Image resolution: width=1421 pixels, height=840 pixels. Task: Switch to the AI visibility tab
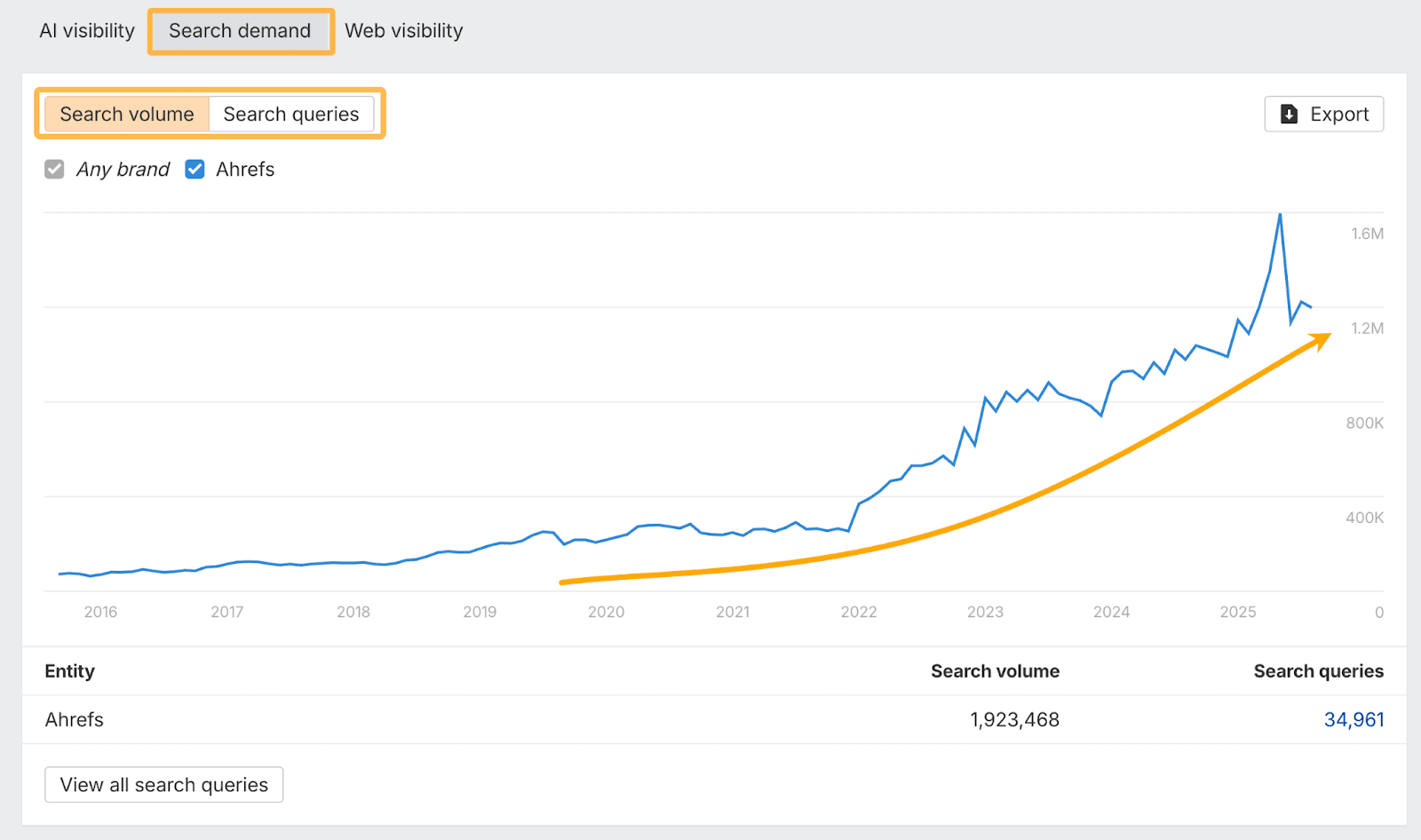pyautogui.click(x=85, y=30)
